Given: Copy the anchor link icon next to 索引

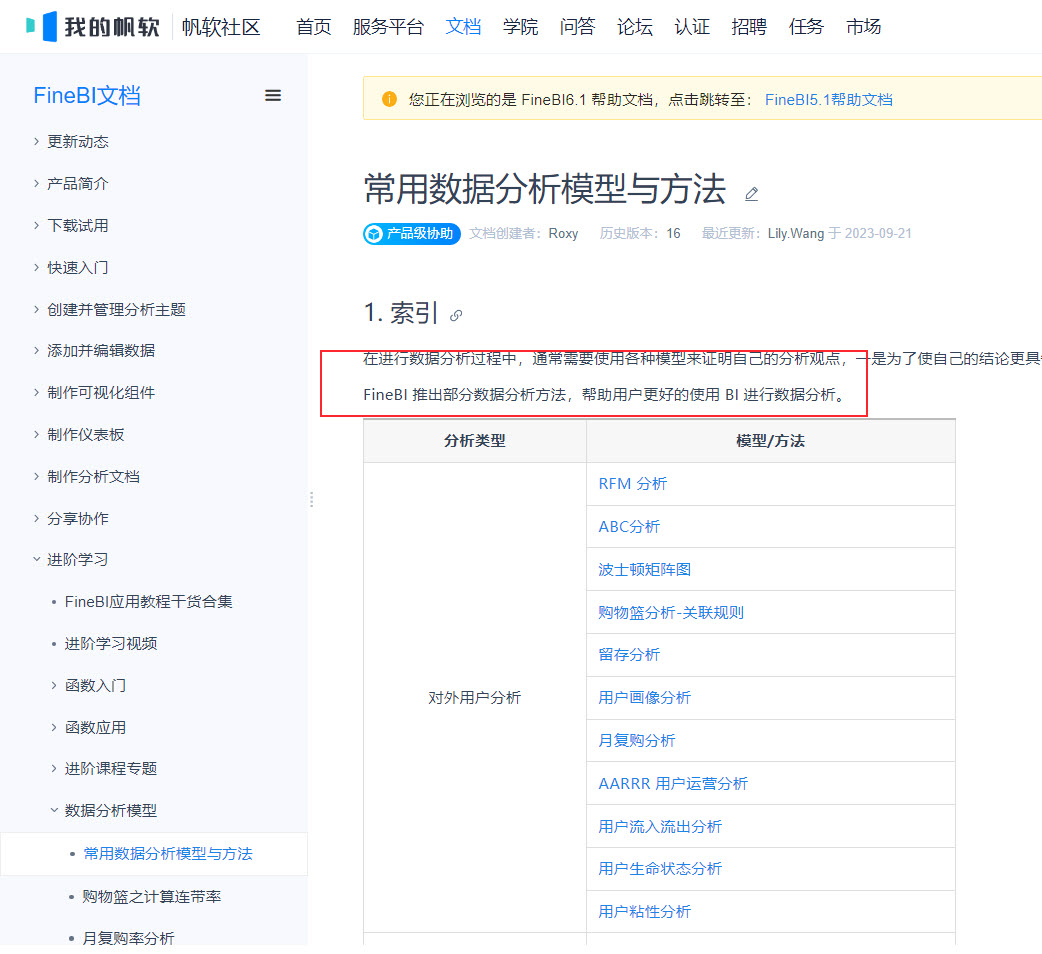Looking at the screenshot, I should pyautogui.click(x=456, y=316).
